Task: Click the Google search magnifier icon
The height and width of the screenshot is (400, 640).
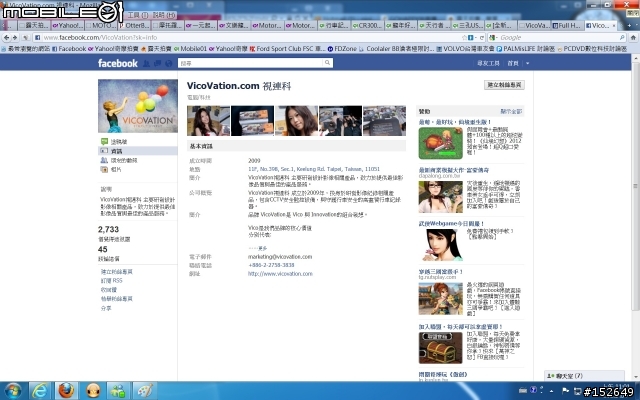Action: [x=622, y=37]
